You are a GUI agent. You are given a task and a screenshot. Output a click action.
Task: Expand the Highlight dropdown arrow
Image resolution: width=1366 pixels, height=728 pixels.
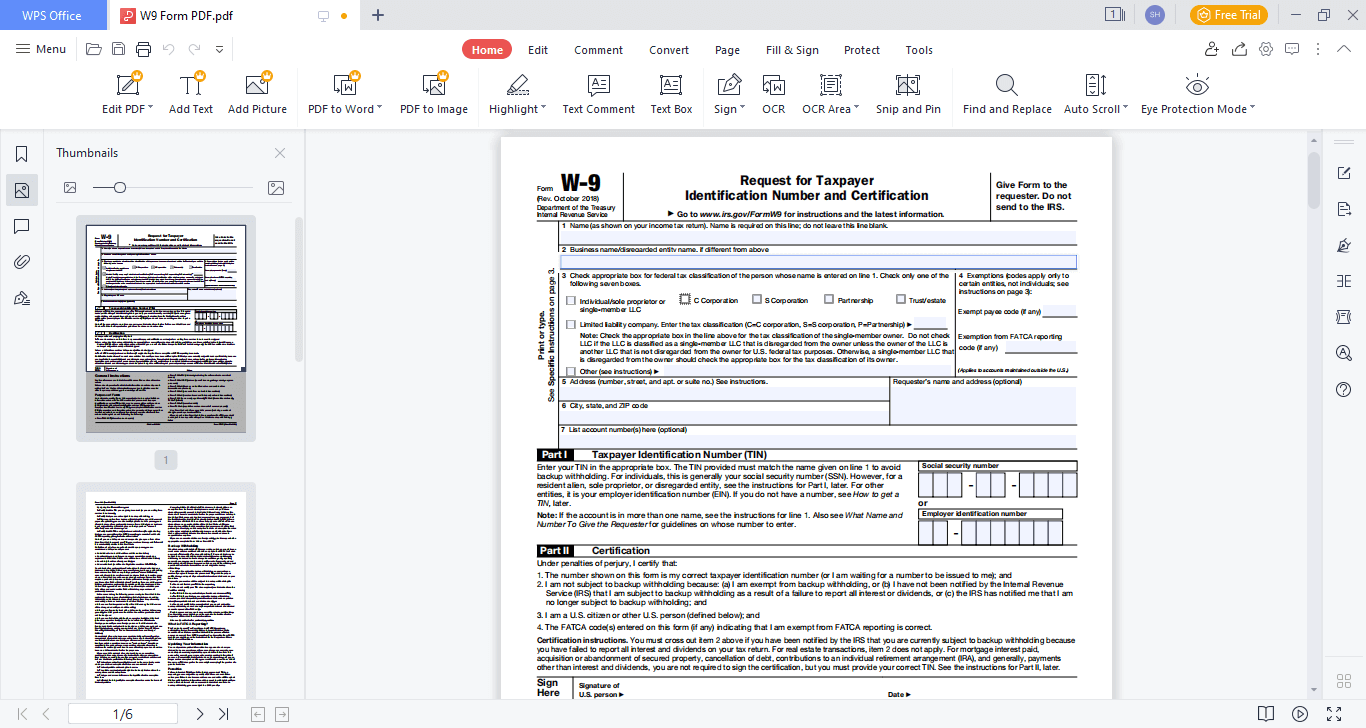[x=543, y=108]
